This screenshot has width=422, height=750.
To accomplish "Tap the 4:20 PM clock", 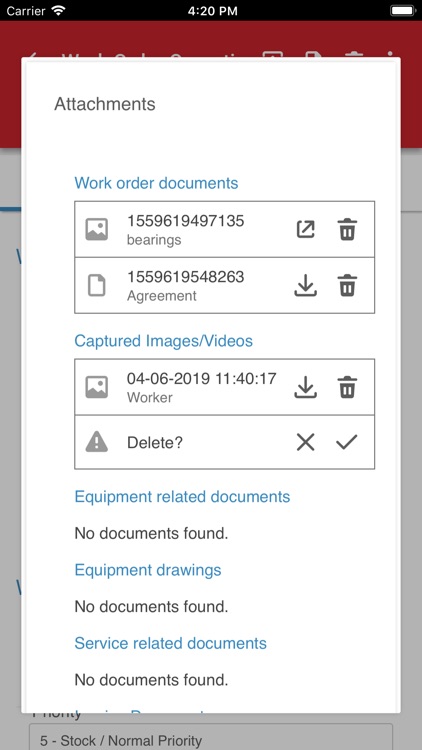I will point(212,11).
